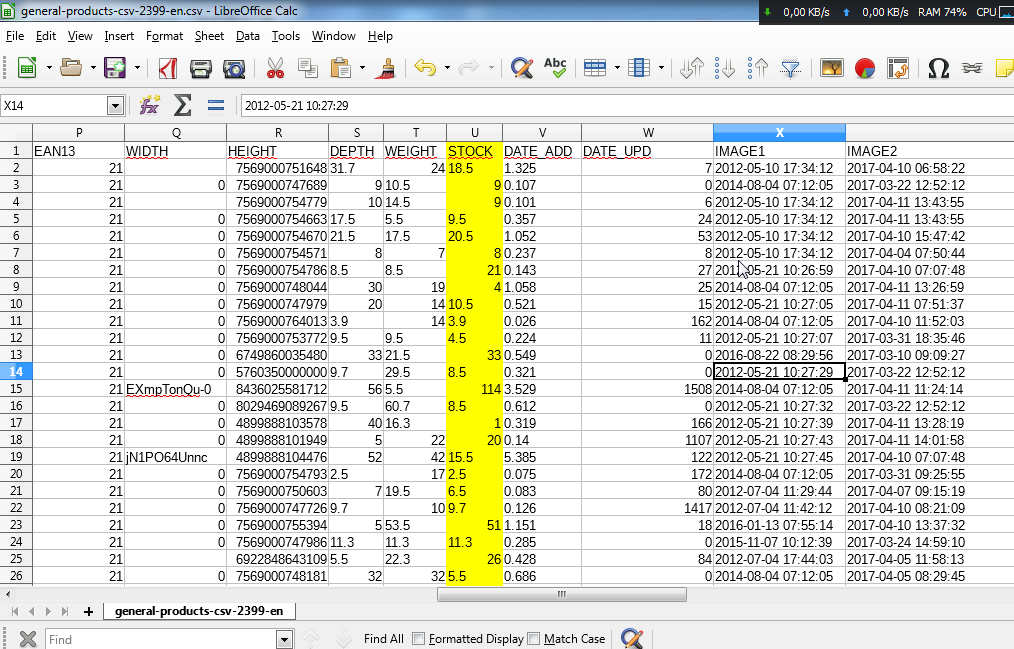Expand the Name Box dropdown

pyautogui.click(x=115, y=106)
